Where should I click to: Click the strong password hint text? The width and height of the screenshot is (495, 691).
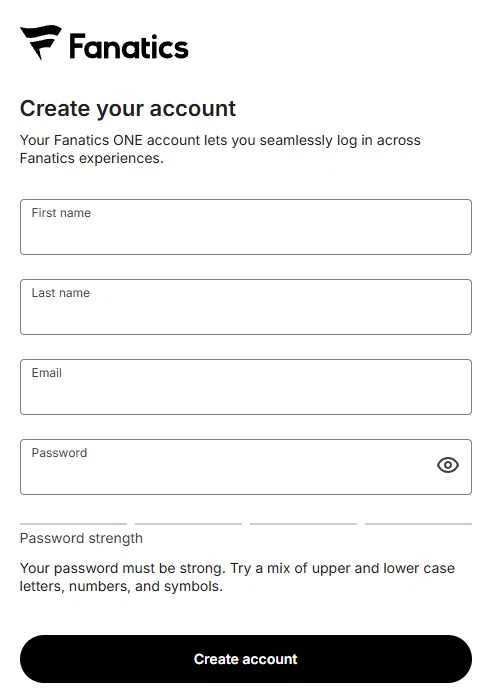(x=237, y=577)
